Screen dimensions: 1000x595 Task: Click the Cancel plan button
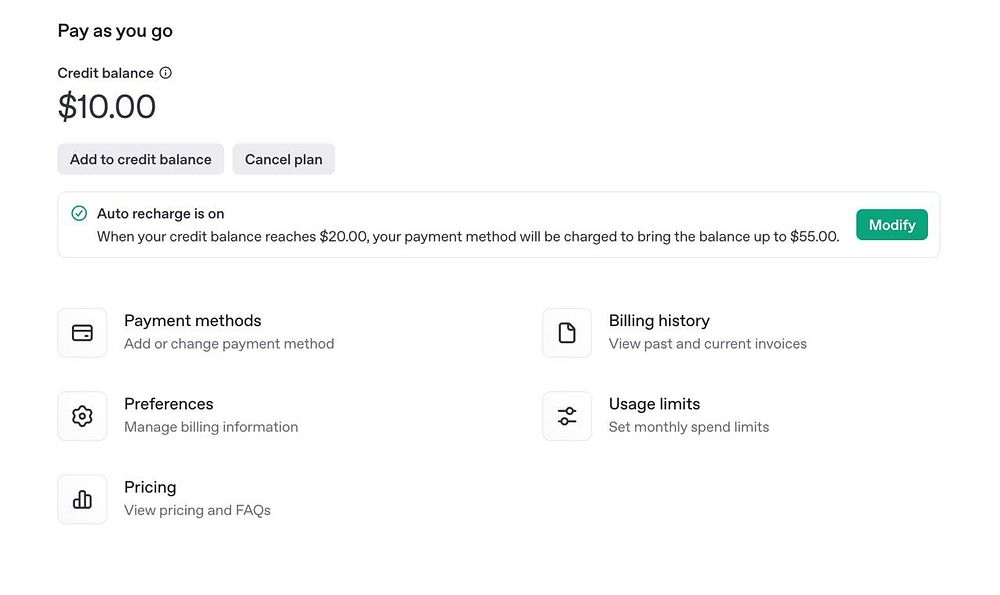[284, 159]
